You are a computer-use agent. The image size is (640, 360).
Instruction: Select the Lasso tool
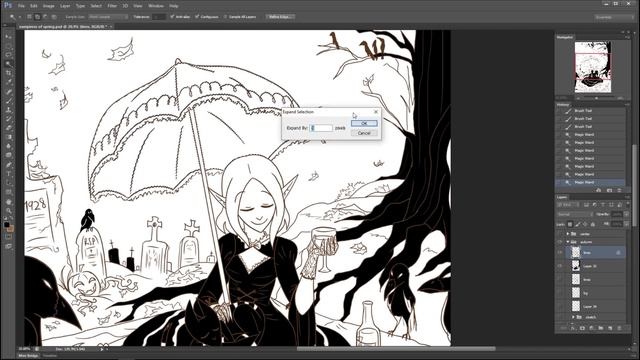[x=8, y=54]
